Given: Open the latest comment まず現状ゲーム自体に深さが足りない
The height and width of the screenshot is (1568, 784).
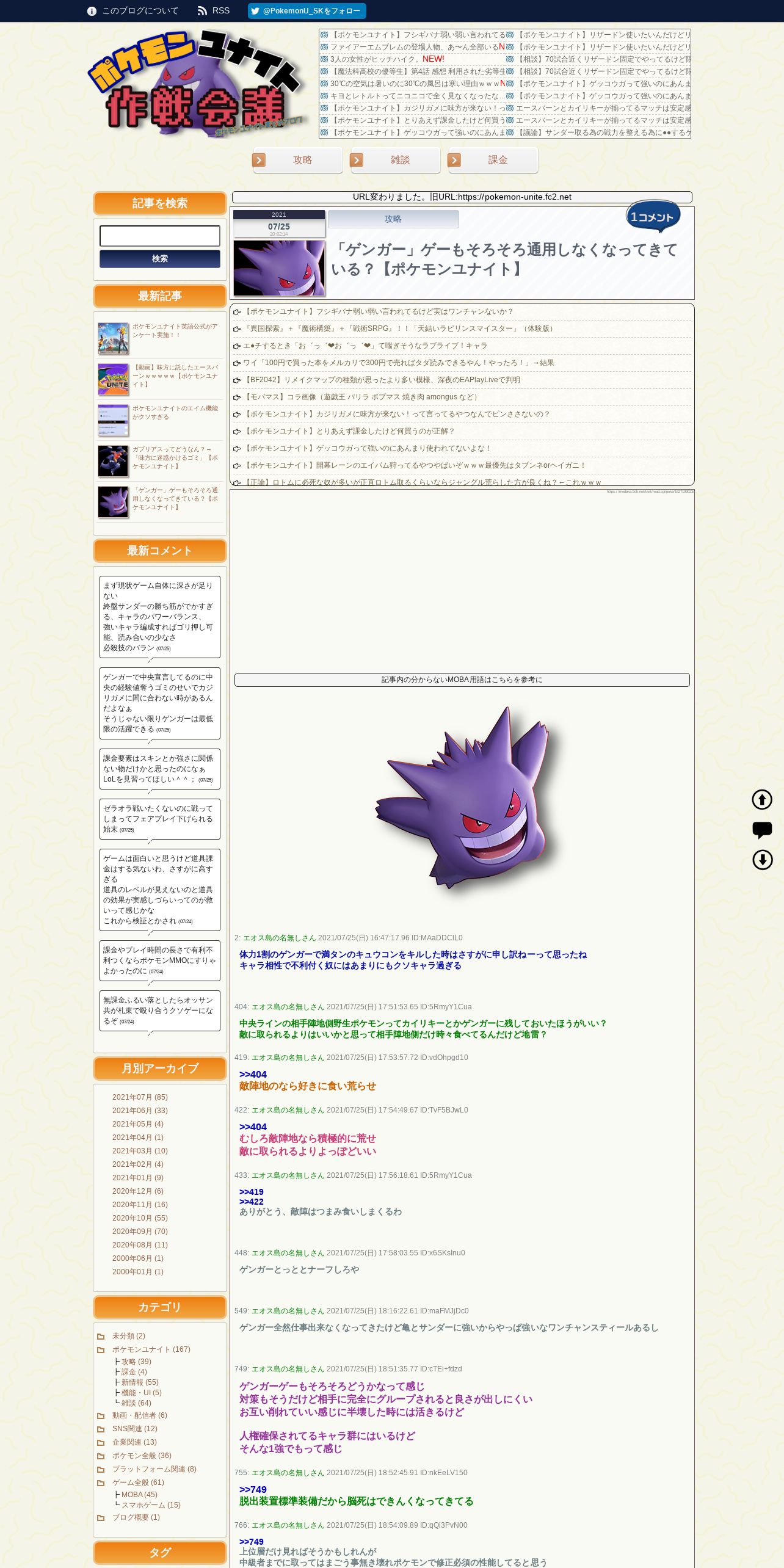Looking at the screenshot, I should point(160,617).
